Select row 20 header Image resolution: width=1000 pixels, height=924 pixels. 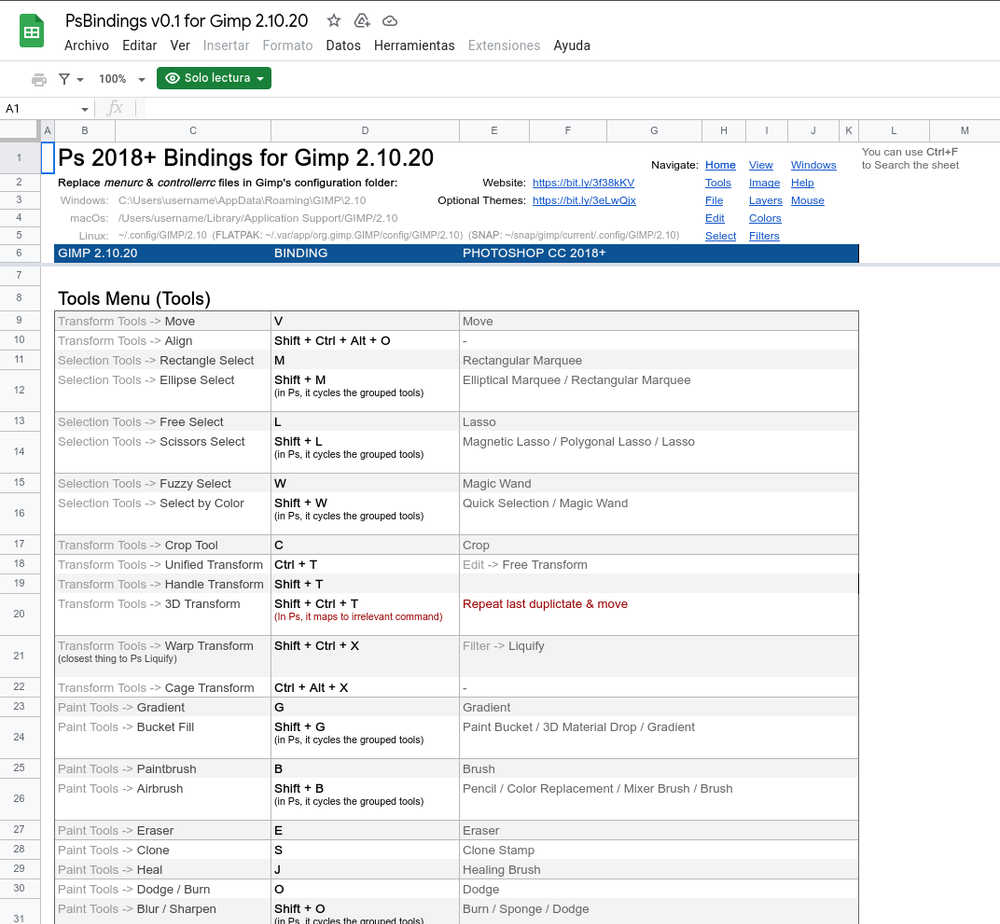(19, 614)
